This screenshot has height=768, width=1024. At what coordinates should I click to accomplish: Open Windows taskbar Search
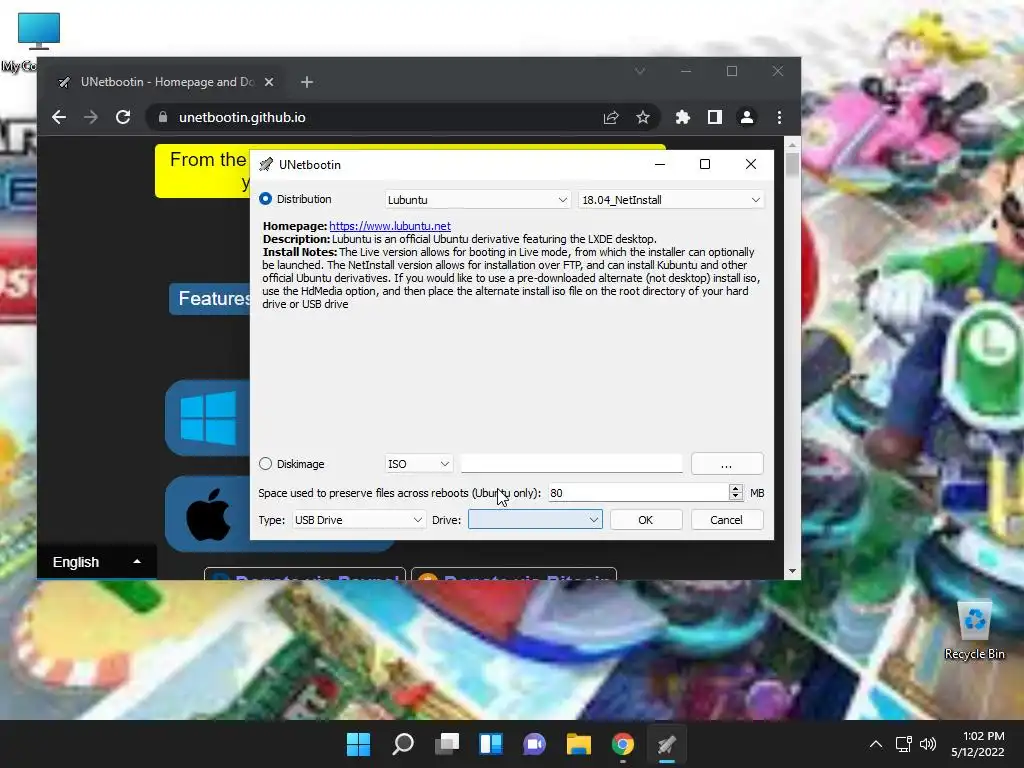click(x=402, y=744)
